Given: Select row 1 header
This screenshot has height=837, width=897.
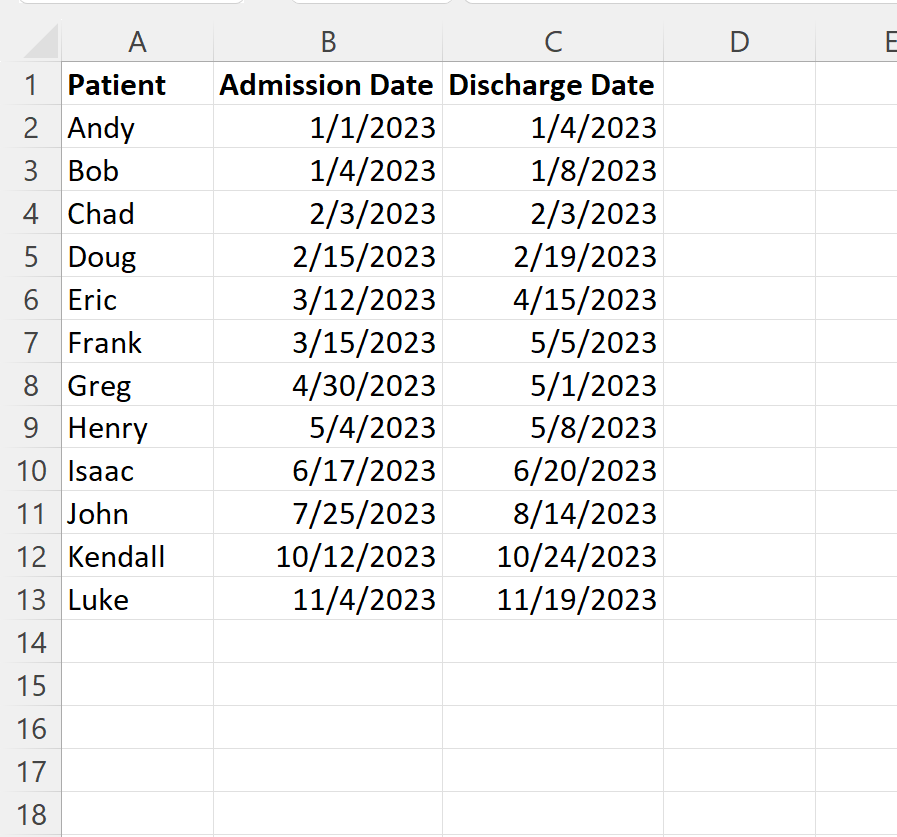Looking at the screenshot, I should (31, 84).
